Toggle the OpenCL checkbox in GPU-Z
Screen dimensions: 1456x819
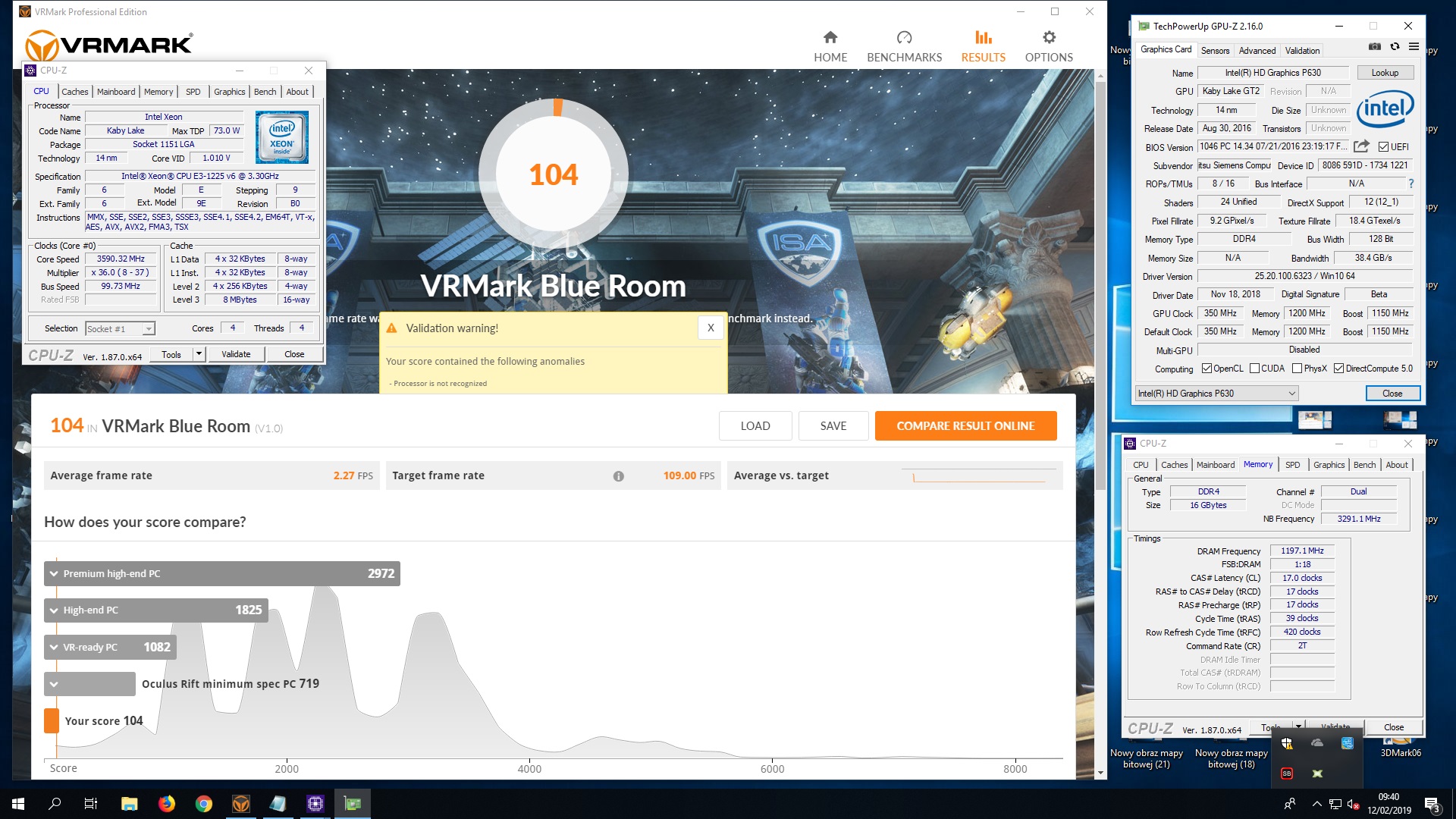[x=1207, y=369]
